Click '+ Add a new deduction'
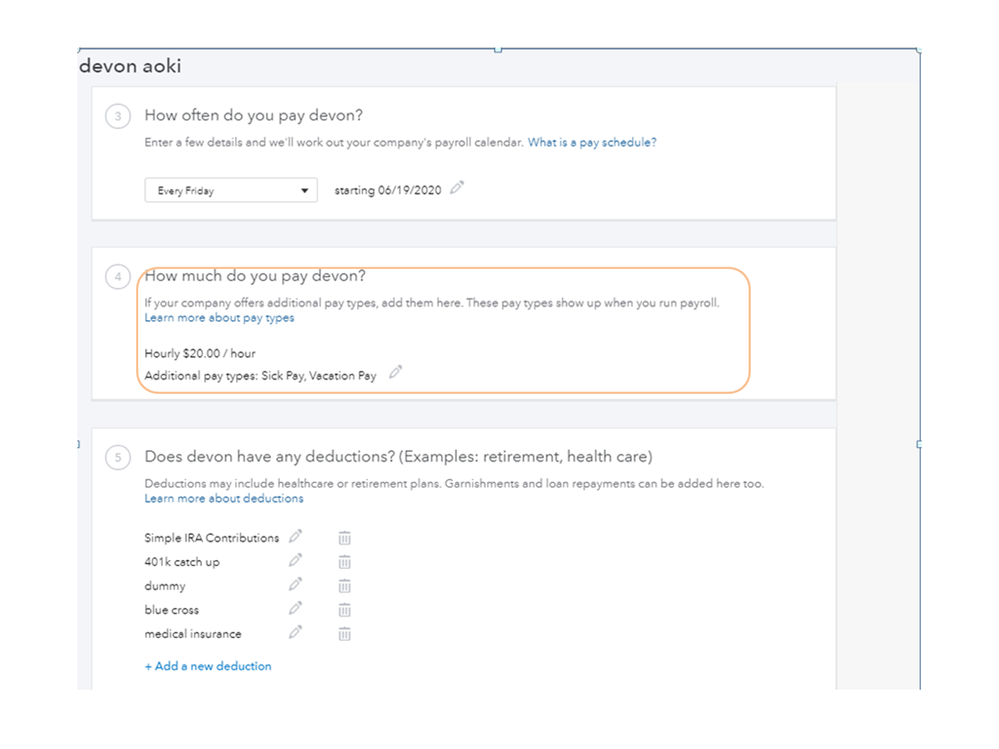This screenshot has height=749, width=999. click(208, 666)
